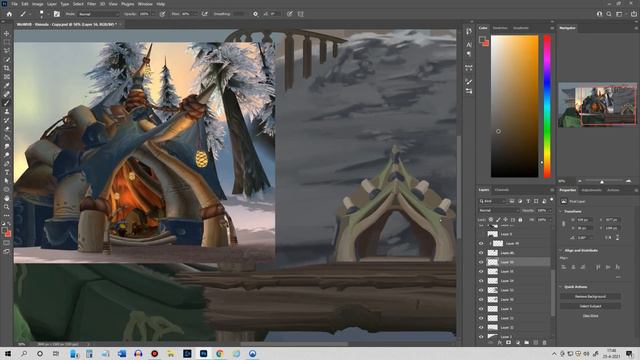Switch to the Channels tab
The height and width of the screenshot is (360, 640).
(502, 190)
